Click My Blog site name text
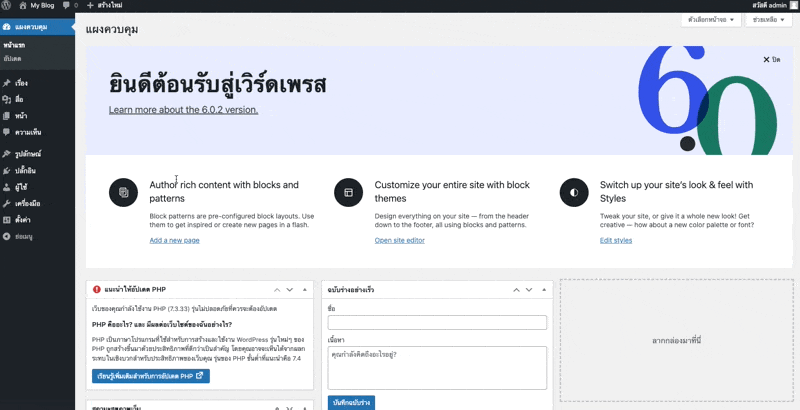 click(x=42, y=6)
